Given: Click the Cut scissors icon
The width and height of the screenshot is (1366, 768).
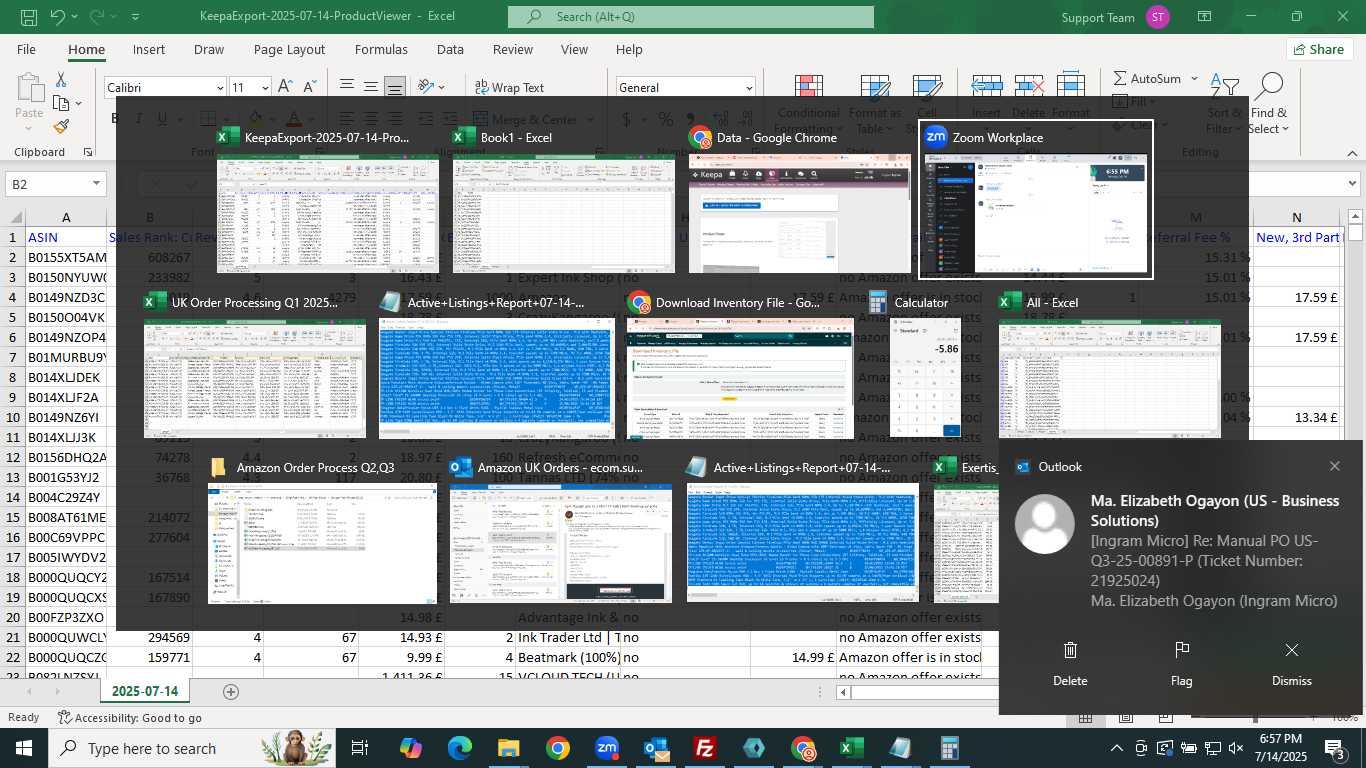Looking at the screenshot, I should (x=61, y=79).
